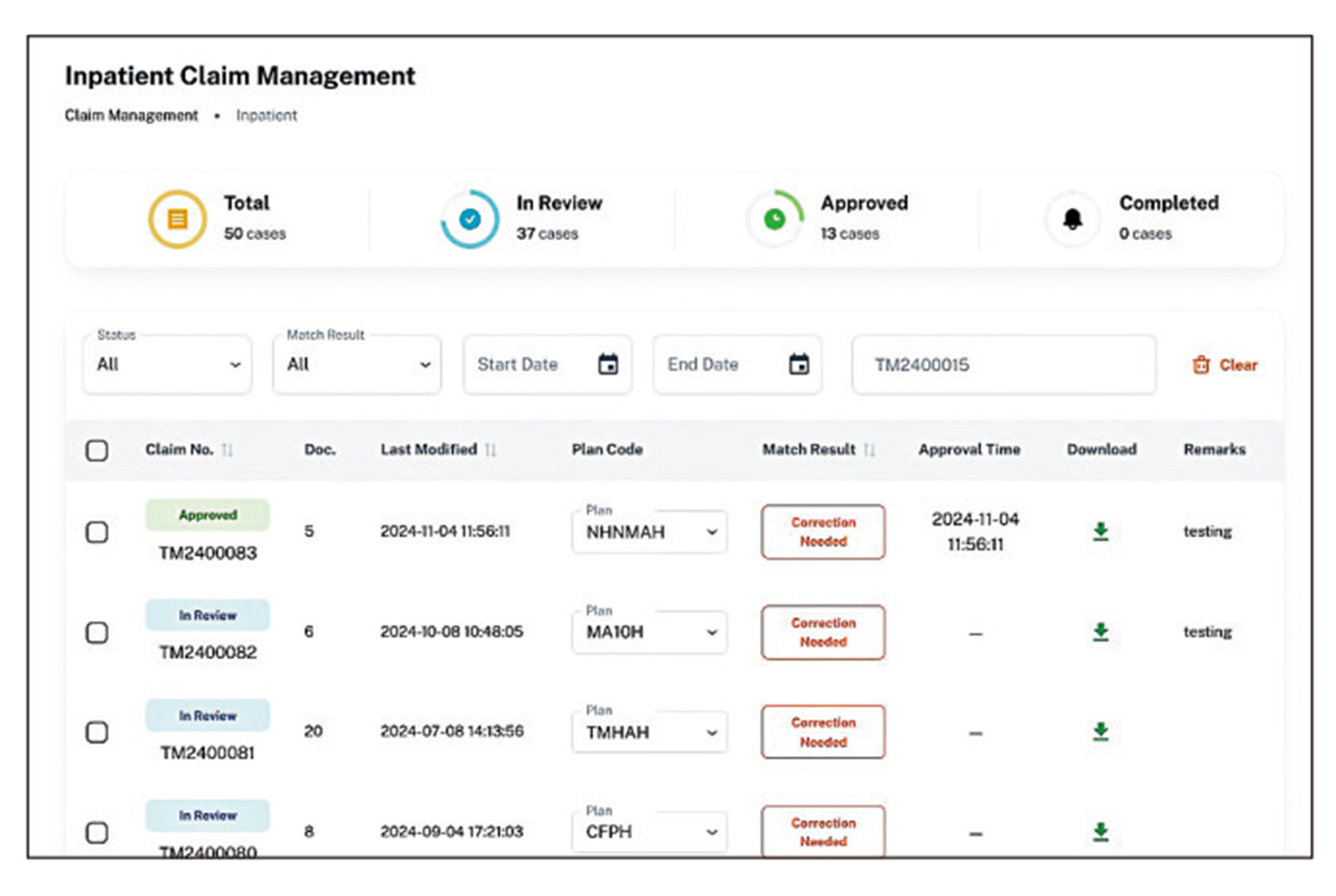Click last modified 2024-10-08 10:48:05
Screen dimensions: 1336x896
click(x=452, y=631)
